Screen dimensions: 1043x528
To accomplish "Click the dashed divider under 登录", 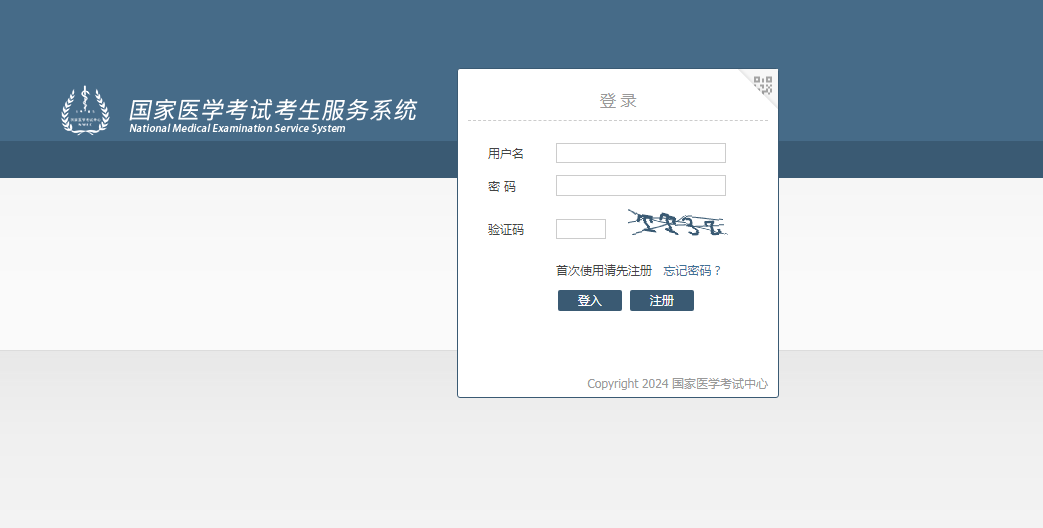I will pos(617,121).
